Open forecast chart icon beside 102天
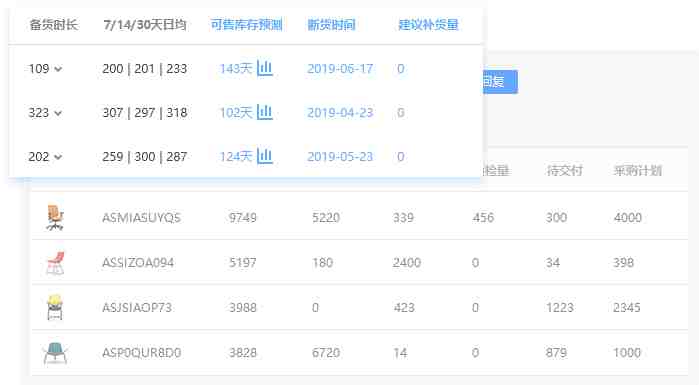 [265, 112]
